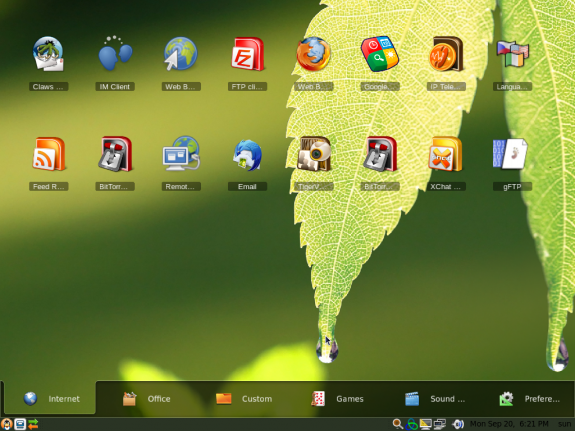Open the Office category tab
575x431 pixels.
coord(146,399)
